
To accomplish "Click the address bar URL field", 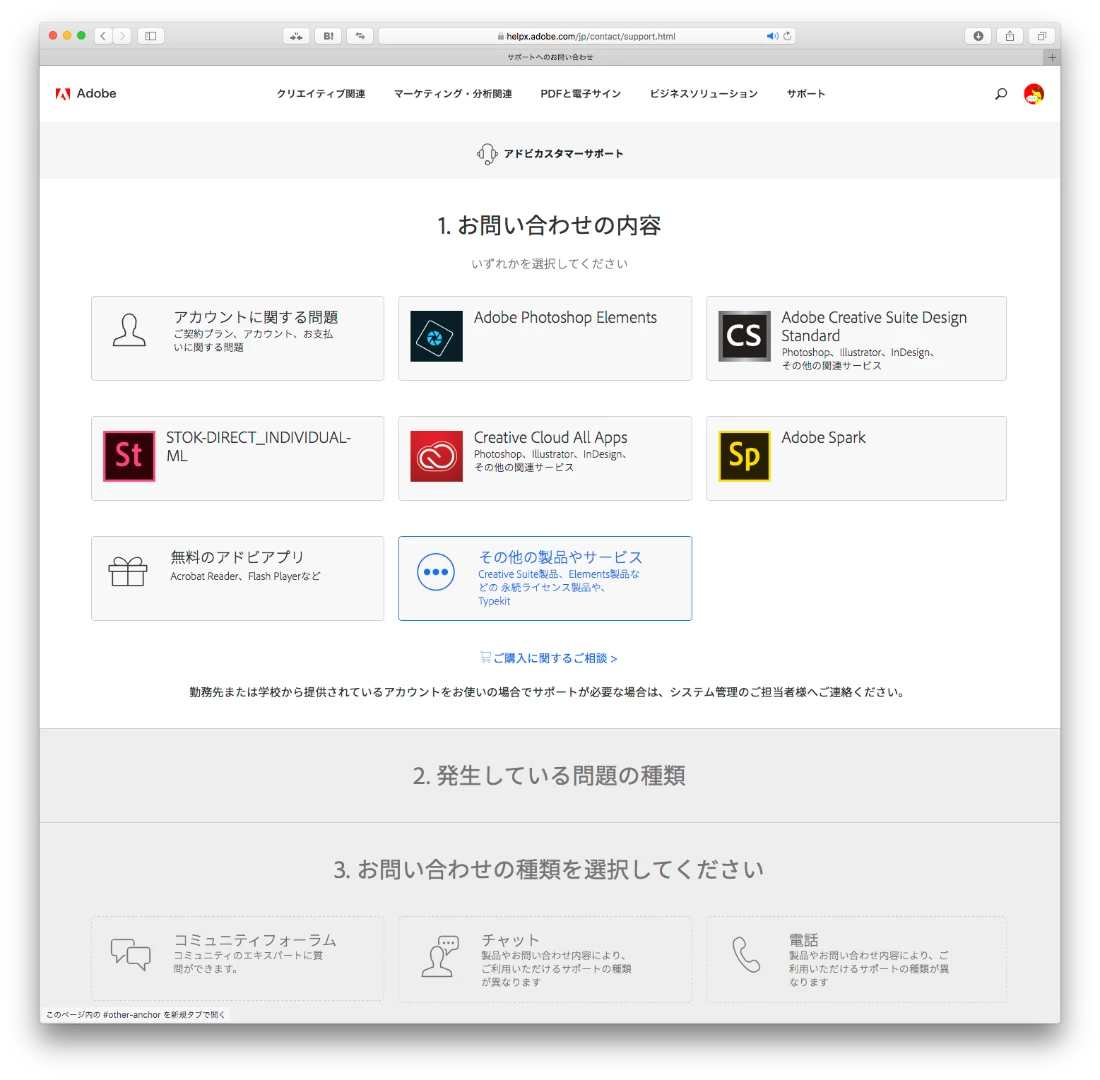I will (x=586, y=36).
